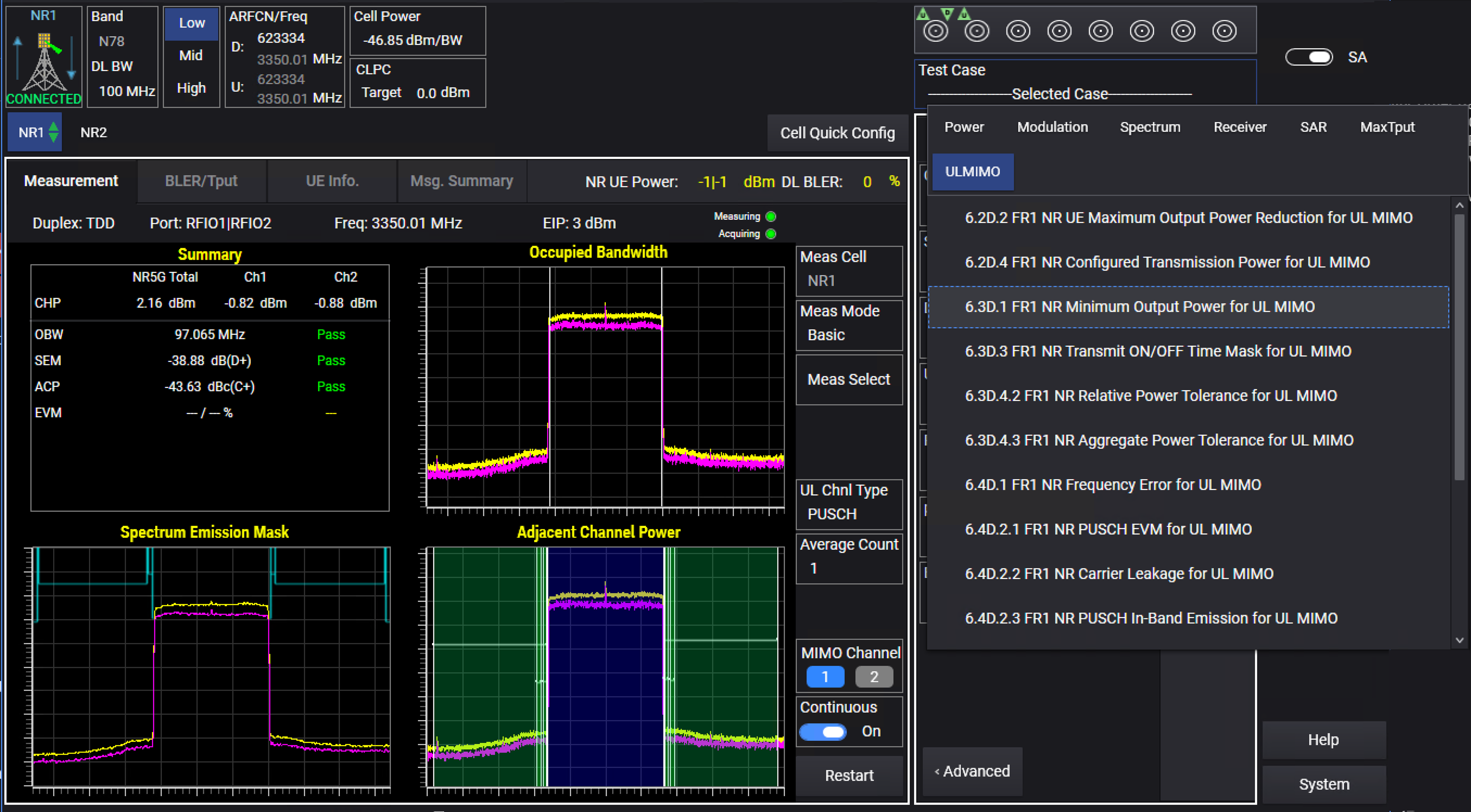Turn off the Continuous measurement switch
This screenshot has height=812, width=1471.
coord(823,732)
